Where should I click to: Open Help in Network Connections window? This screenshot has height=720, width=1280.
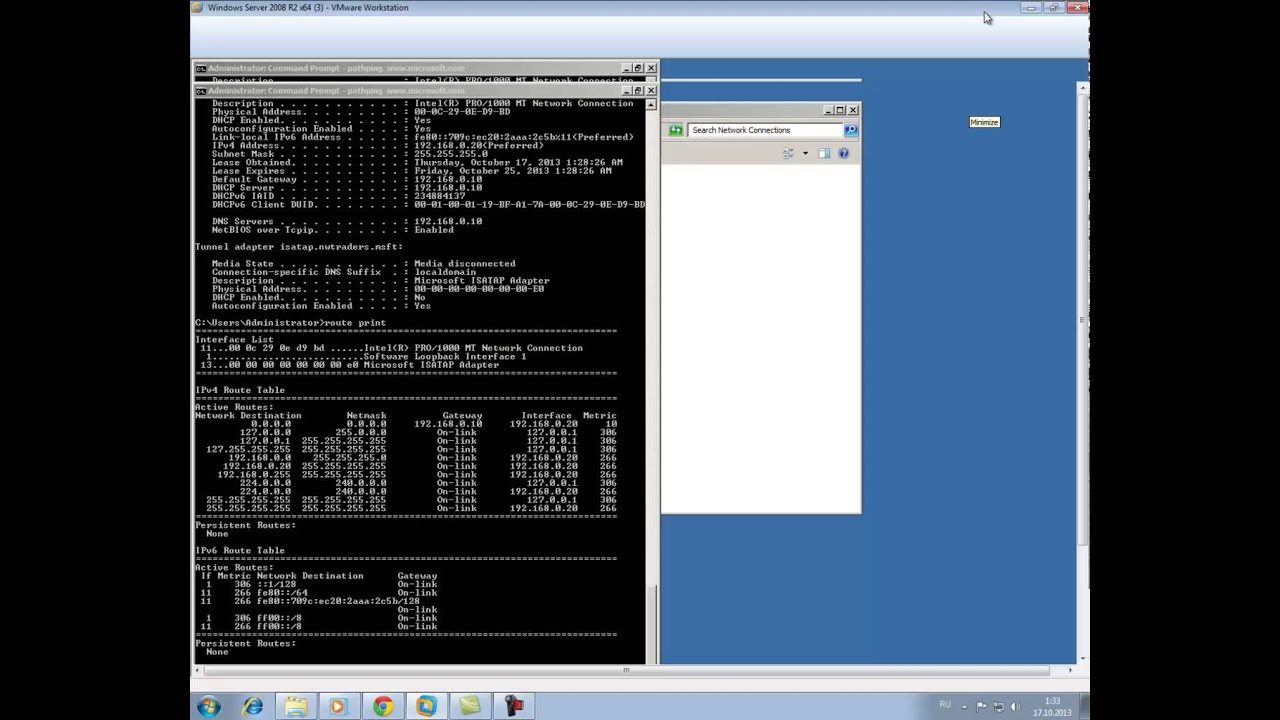(x=843, y=153)
